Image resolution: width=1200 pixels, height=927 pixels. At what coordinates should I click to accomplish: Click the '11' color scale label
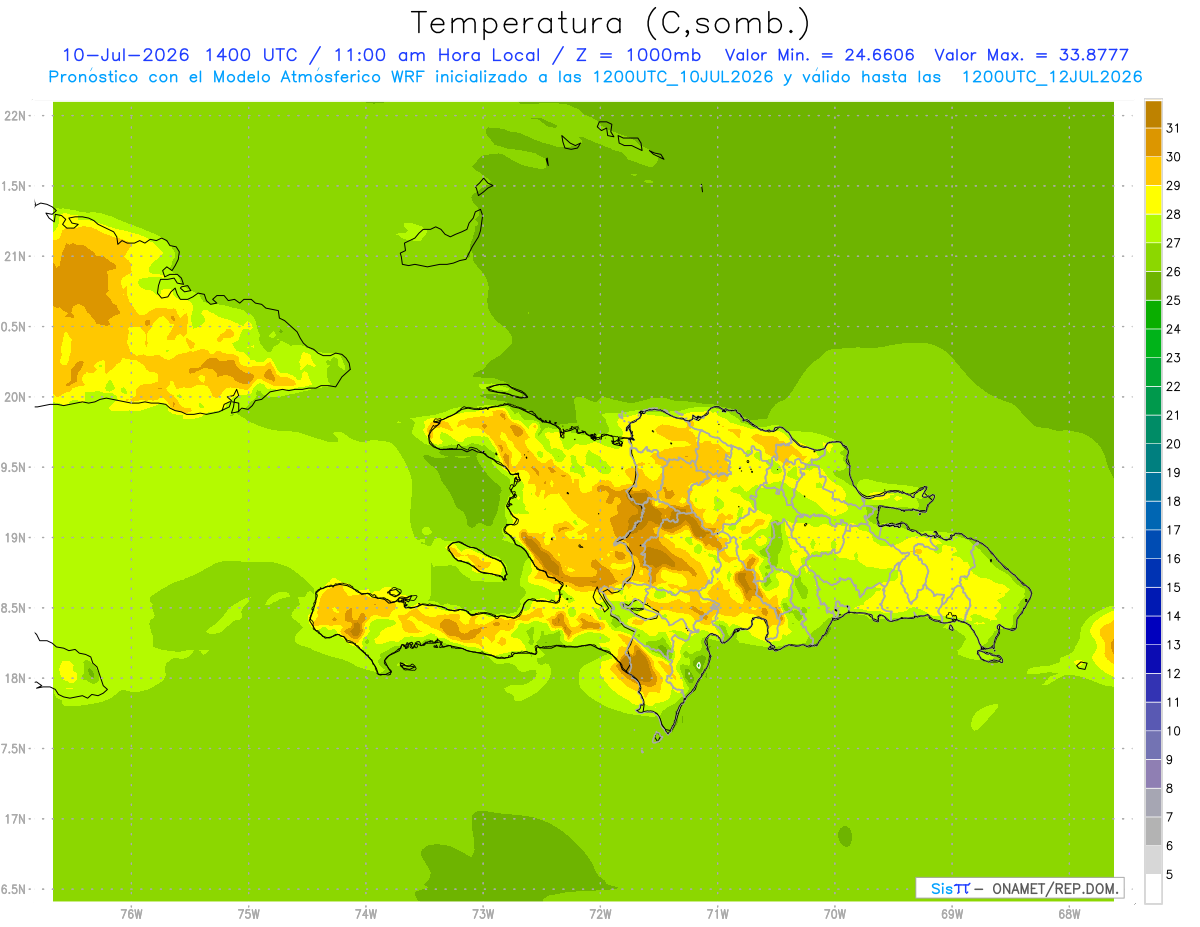[1173, 702]
